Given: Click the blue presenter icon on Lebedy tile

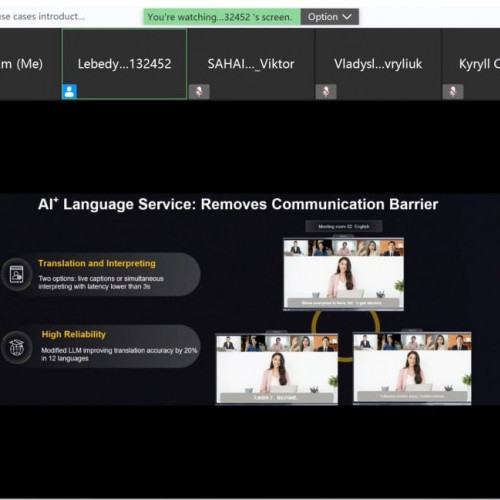Looking at the screenshot, I should coord(69,91).
